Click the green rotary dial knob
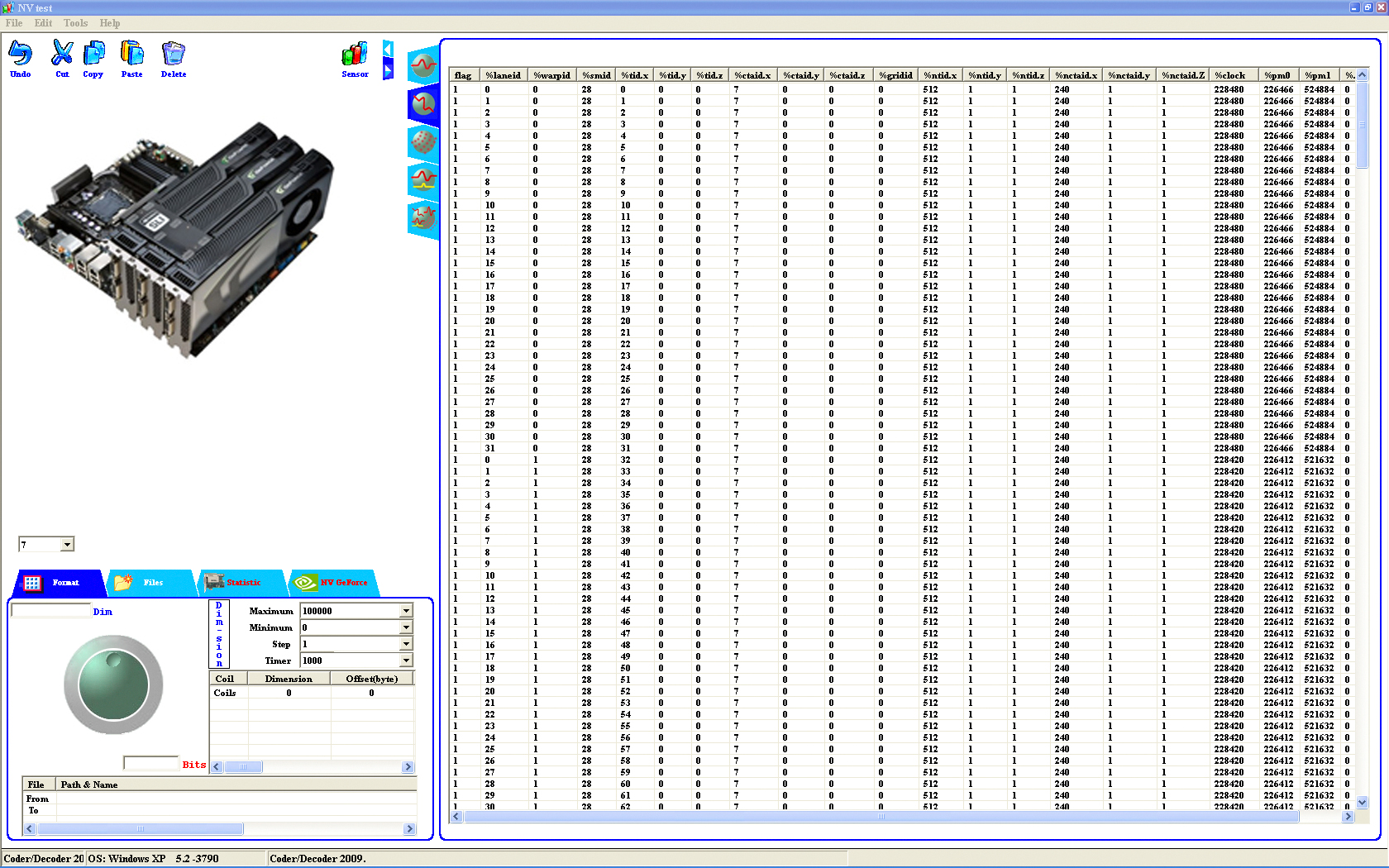The image size is (1389, 868). tap(113, 684)
